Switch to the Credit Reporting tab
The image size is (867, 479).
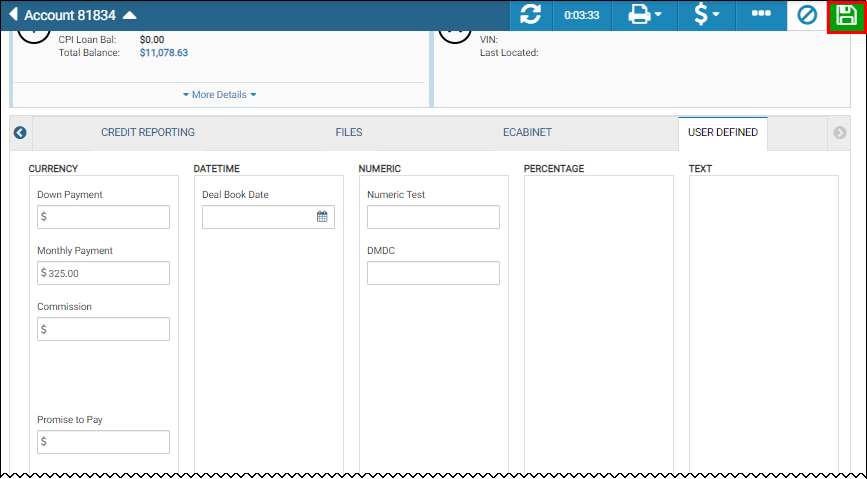pyautogui.click(x=148, y=133)
